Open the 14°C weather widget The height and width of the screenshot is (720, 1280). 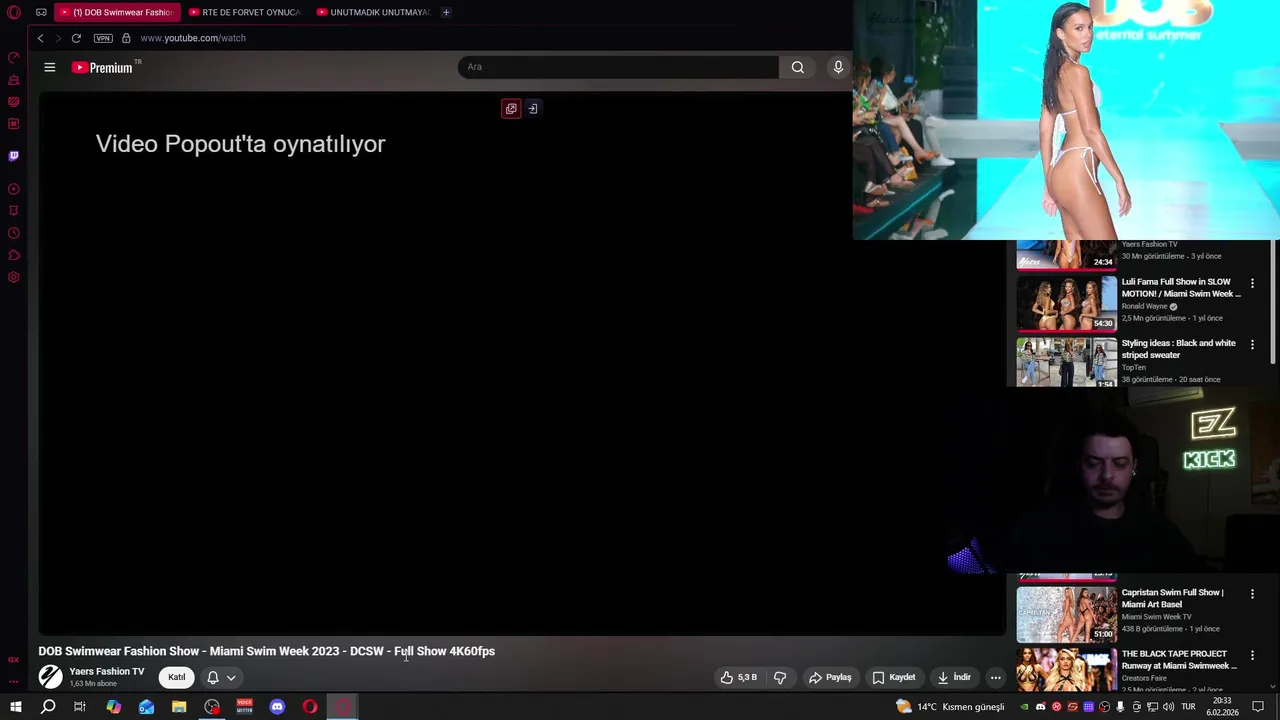tap(950, 707)
